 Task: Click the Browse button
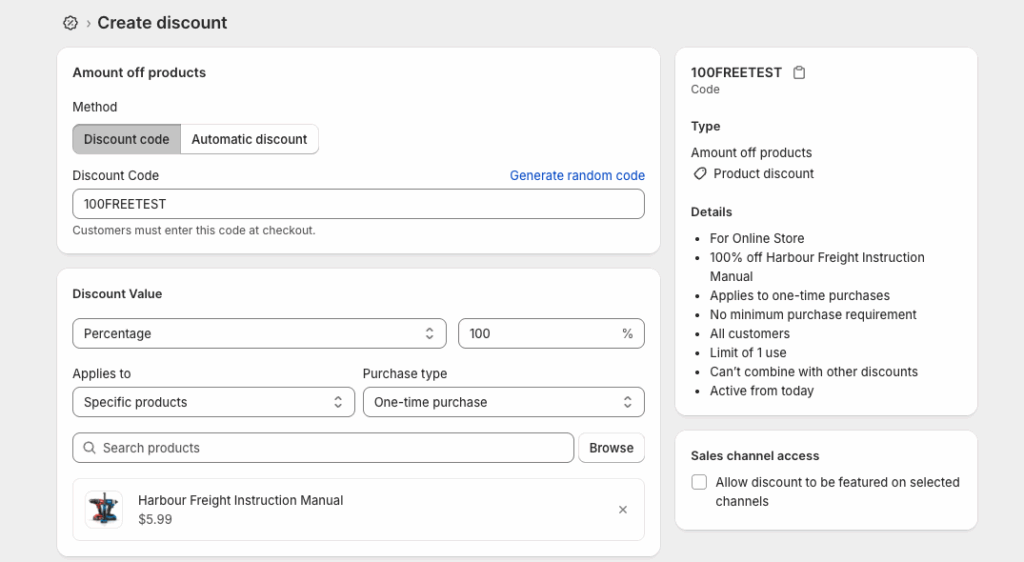[x=611, y=448]
